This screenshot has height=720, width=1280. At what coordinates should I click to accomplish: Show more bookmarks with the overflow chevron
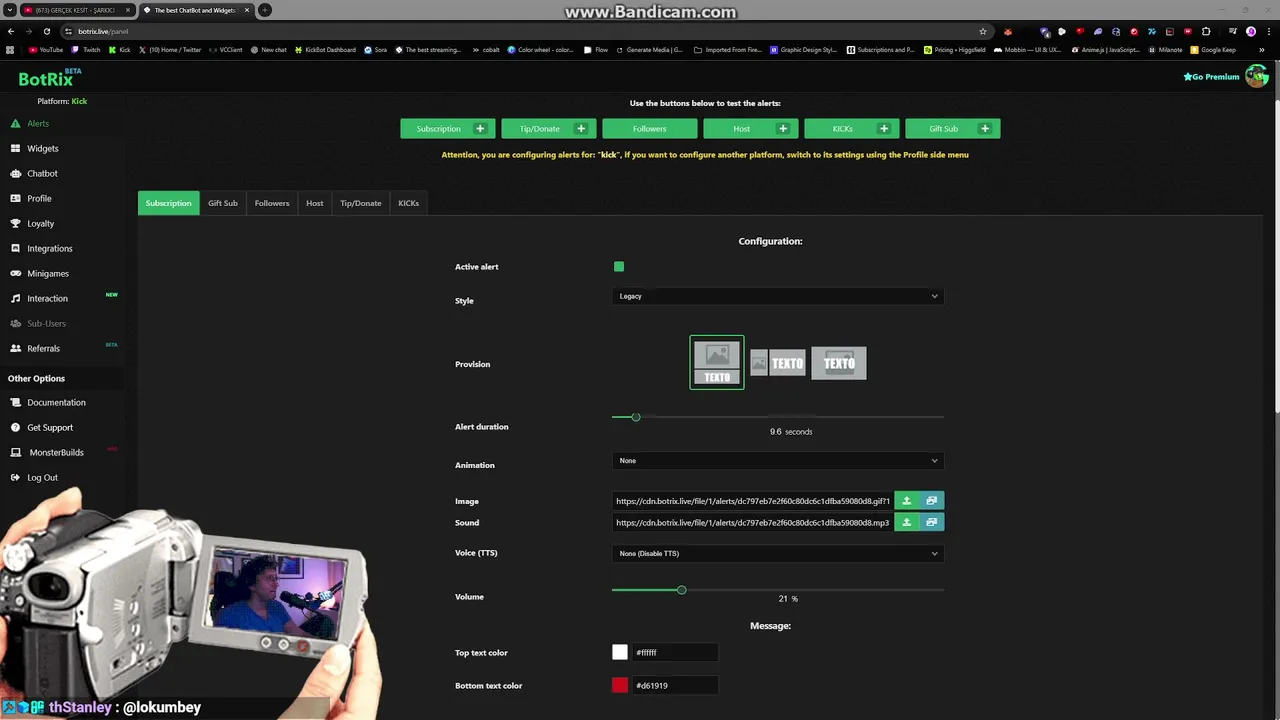click(x=1264, y=49)
